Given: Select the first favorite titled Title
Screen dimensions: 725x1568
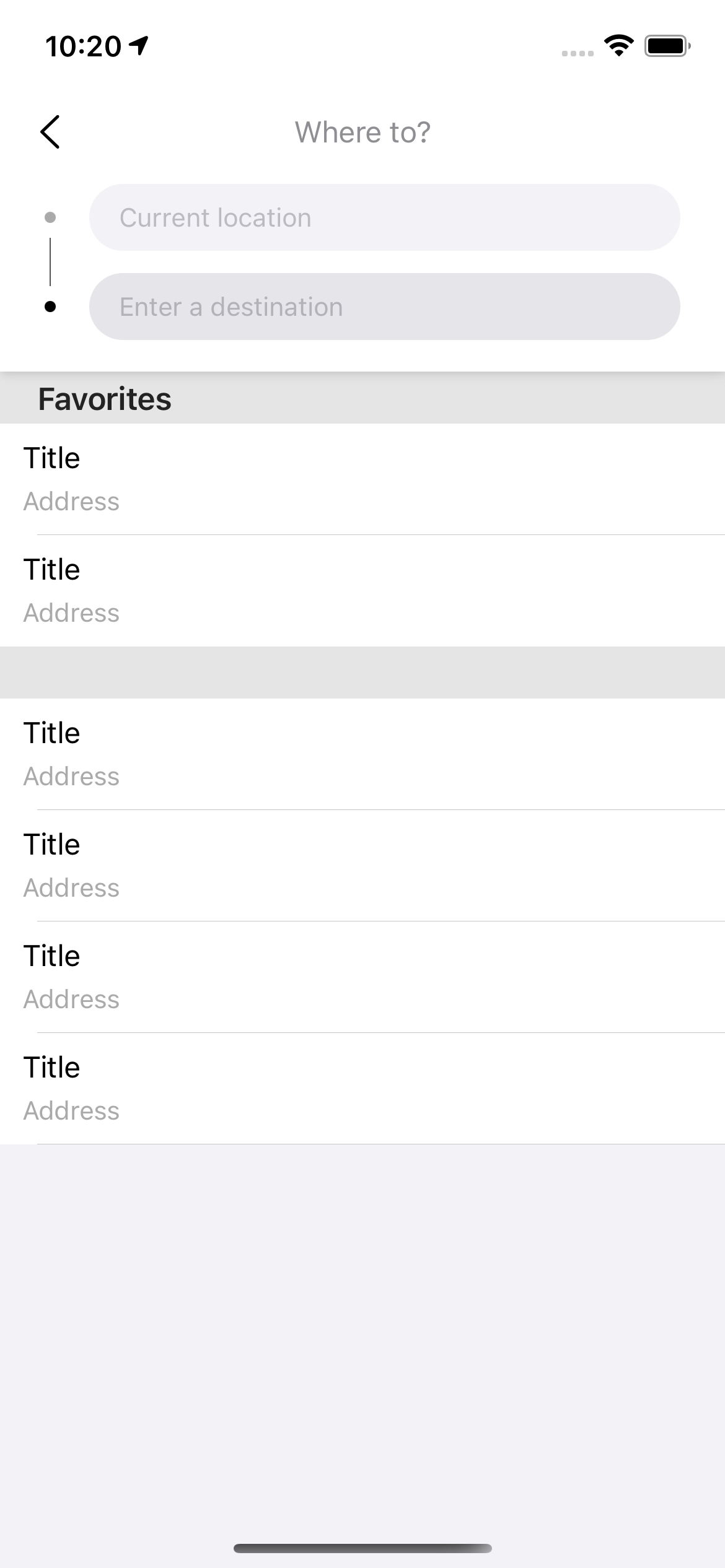Looking at the screenshot, I should pos(362,479).
